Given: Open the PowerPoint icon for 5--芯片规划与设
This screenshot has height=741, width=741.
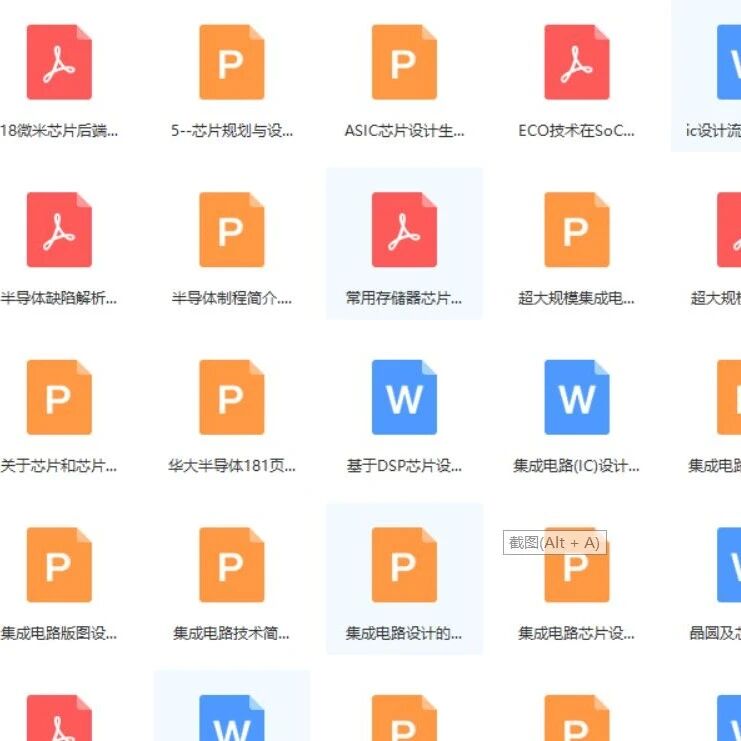Looking at the screenshot, I should click(232, 62).
